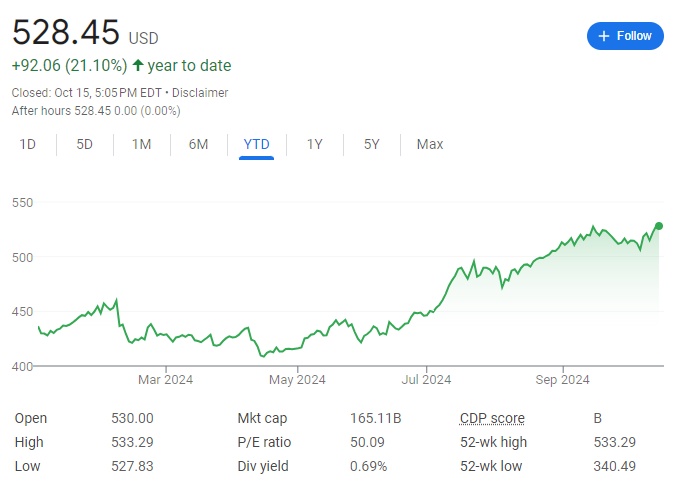Screen dimensions: 697x487
Task: Switch chart to 5Y range
Action: coord(371,144)
